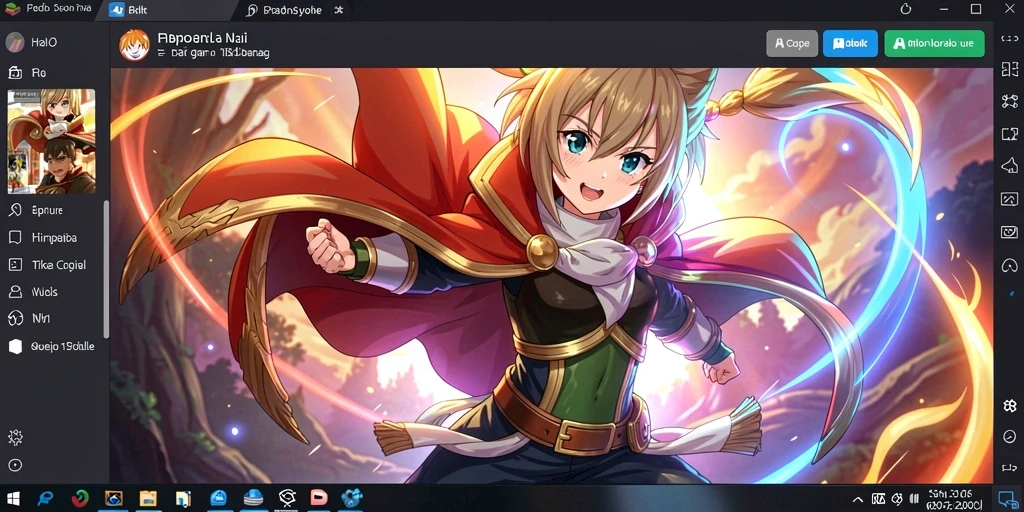
Task: Click the smiley face screen icon in right toolbar
Action: [1010, 232]
